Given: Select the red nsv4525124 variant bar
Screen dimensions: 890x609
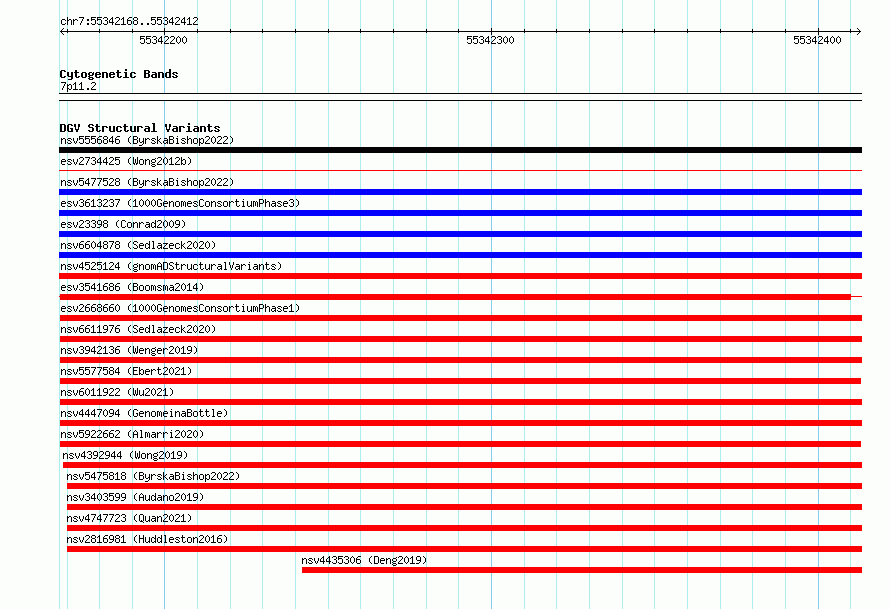Looking at the screenshot, I should (460, 276).
